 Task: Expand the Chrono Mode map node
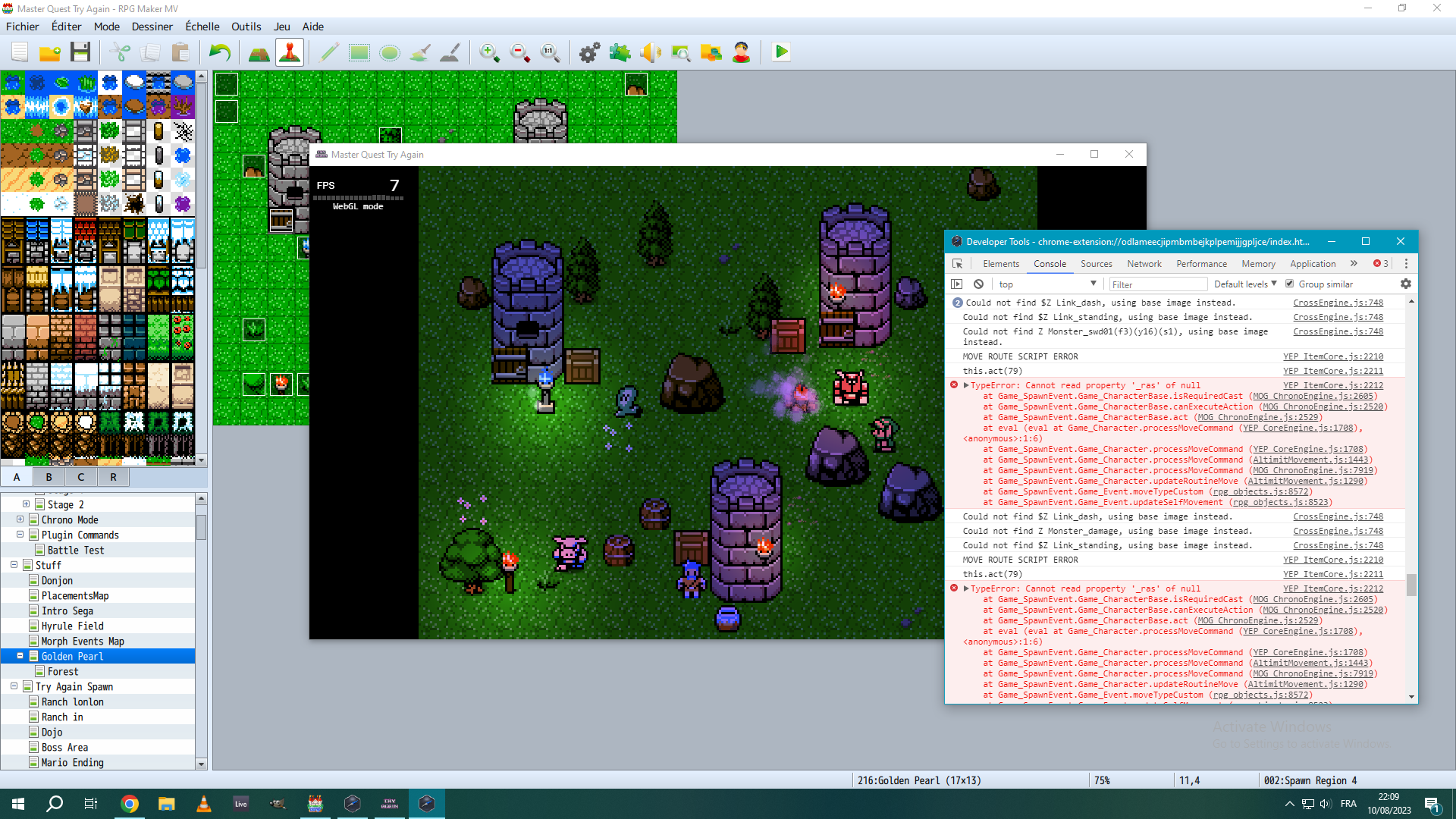coord(20,519)
